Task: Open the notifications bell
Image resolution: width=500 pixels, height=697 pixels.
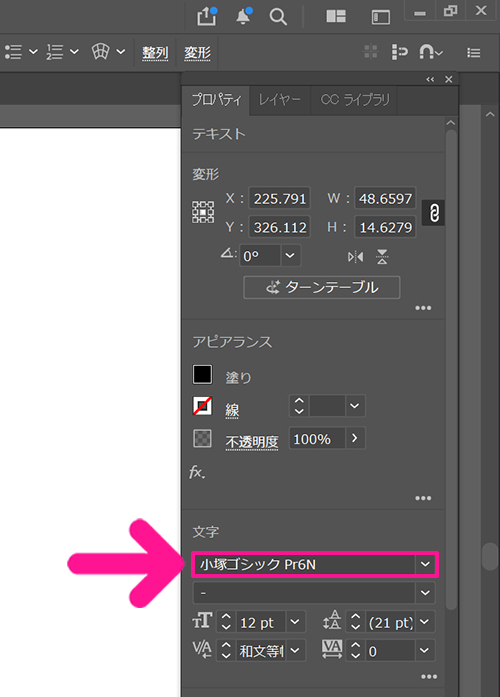Action: click(x=243, y=16)
